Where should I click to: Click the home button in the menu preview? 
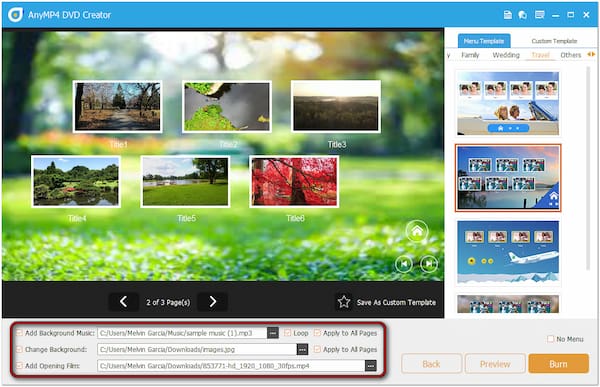coord(417,231)
